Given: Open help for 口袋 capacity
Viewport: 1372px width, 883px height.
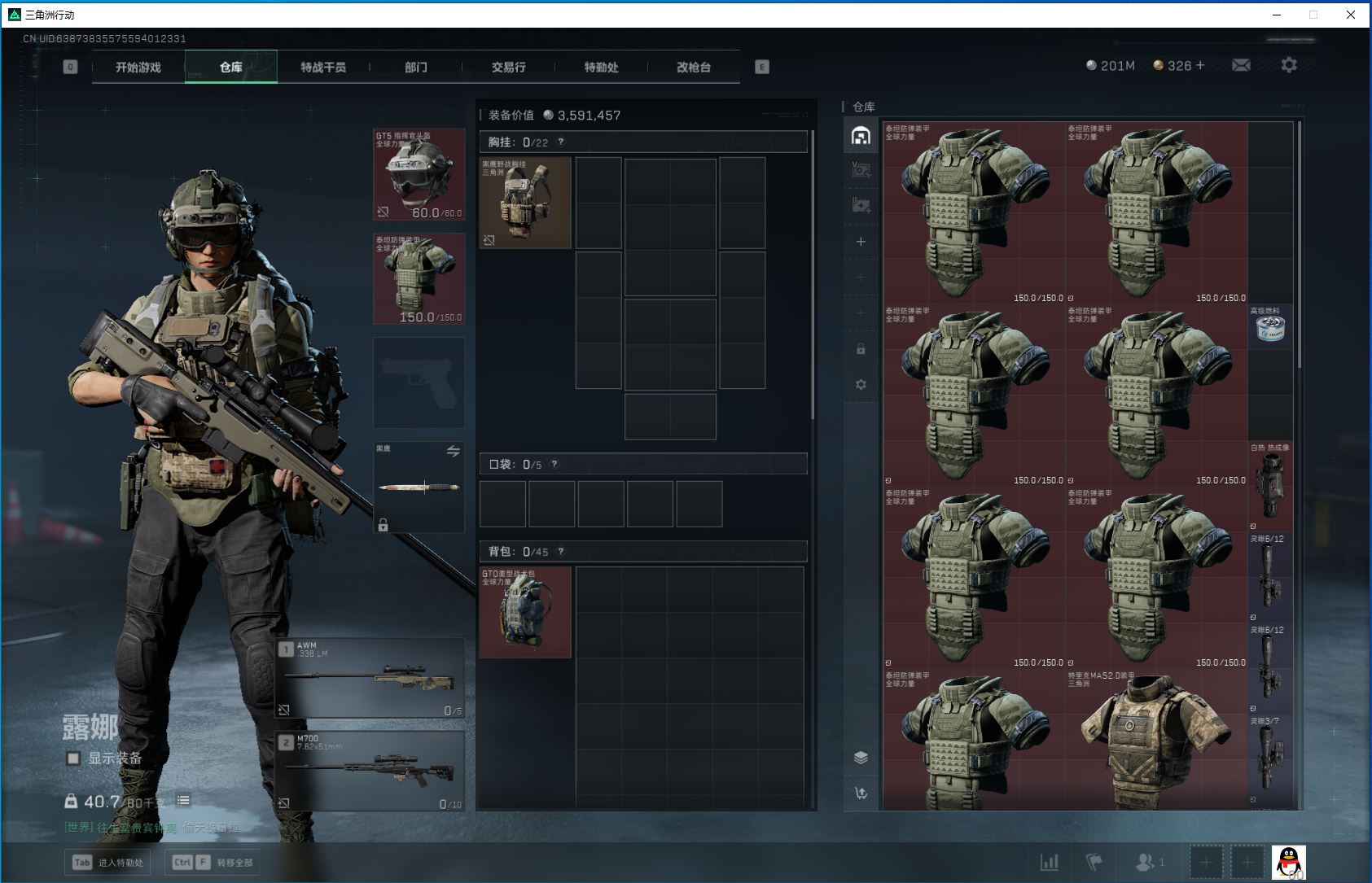Looking at the screenshot, I should [x=554, y=464].
